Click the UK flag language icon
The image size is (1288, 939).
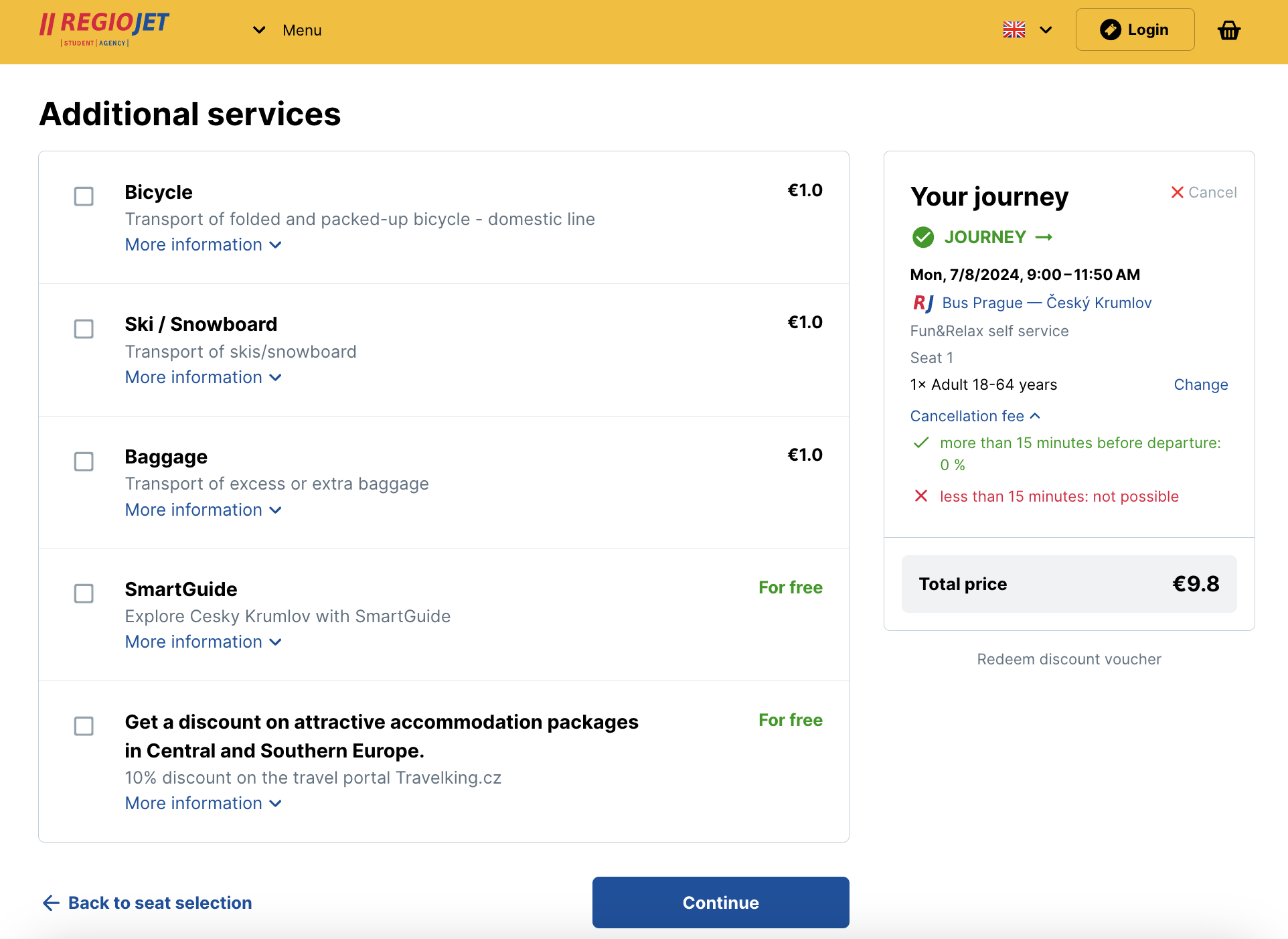coord(1014,29)
